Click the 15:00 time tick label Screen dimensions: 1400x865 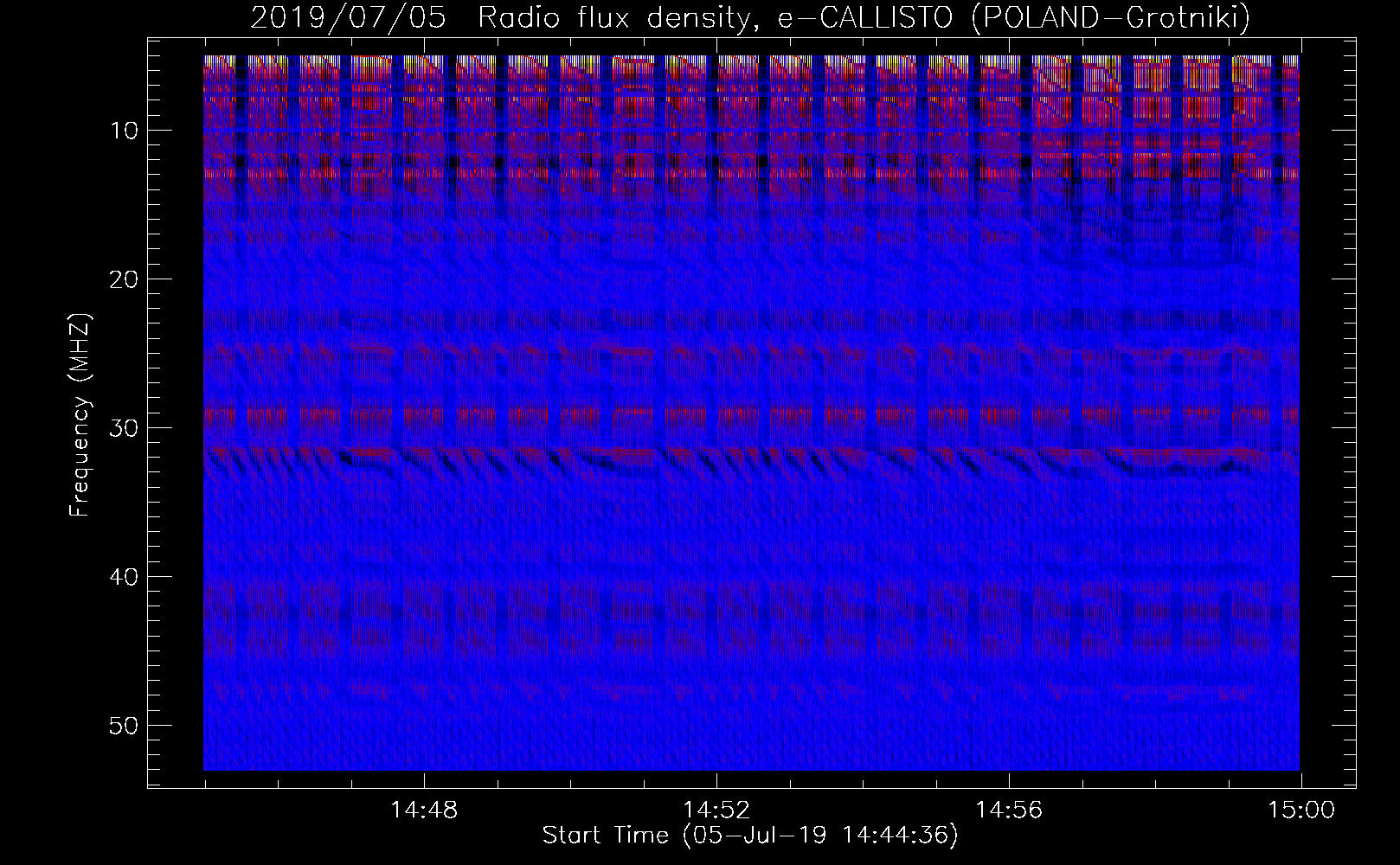(1301, 811)
